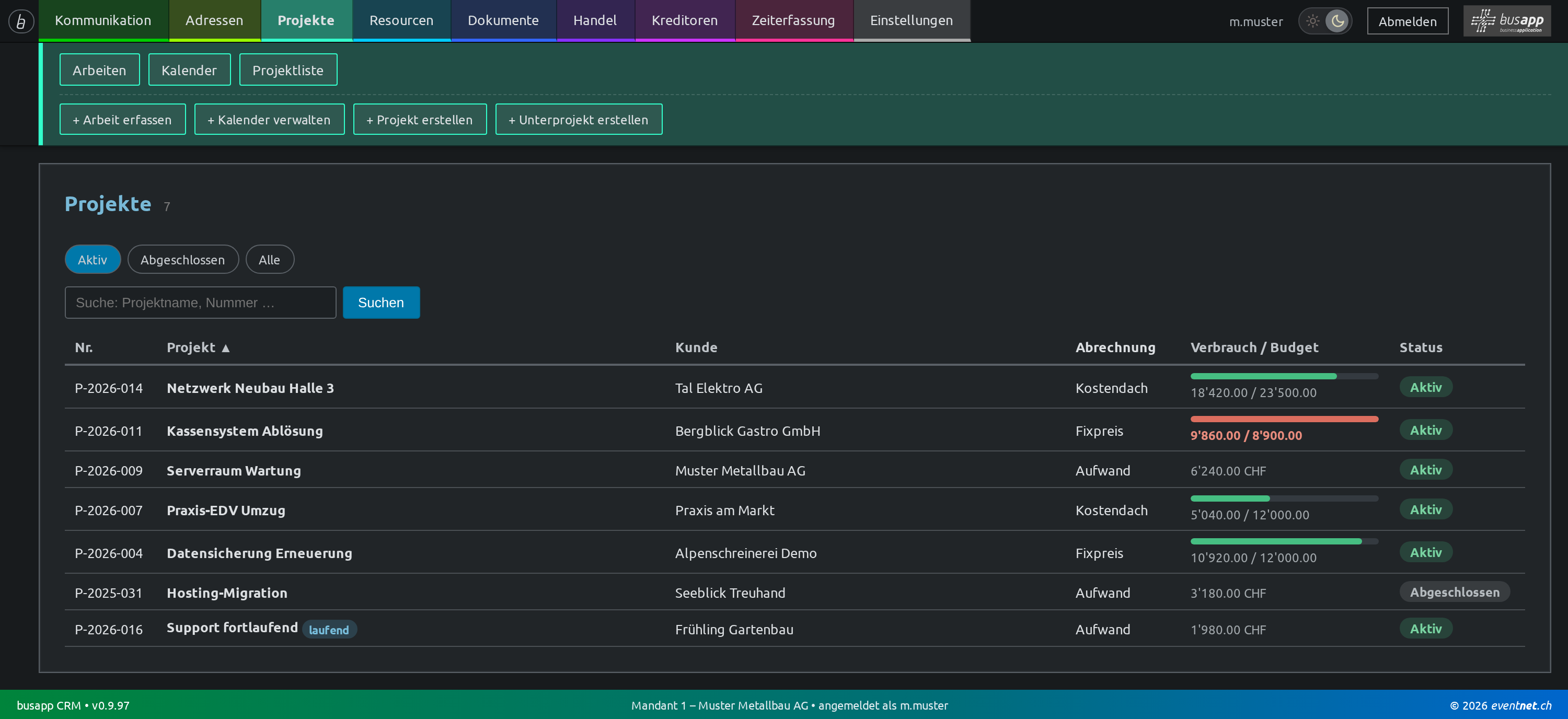Screen dimensions: 1568x719
Task: Click + Kalender verwalten
Action: [x=269, y=119]
